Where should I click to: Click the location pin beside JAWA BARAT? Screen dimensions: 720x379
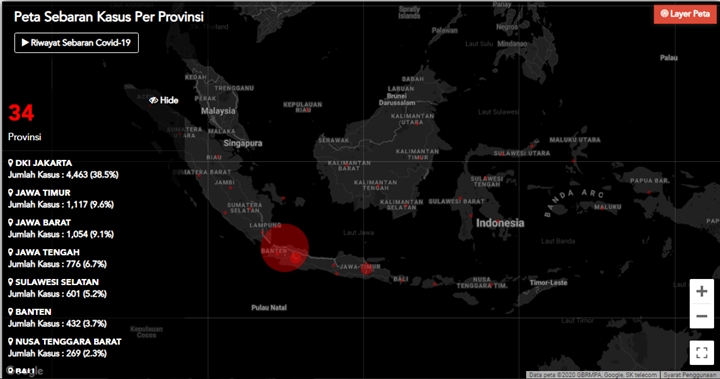coord(11,223)
